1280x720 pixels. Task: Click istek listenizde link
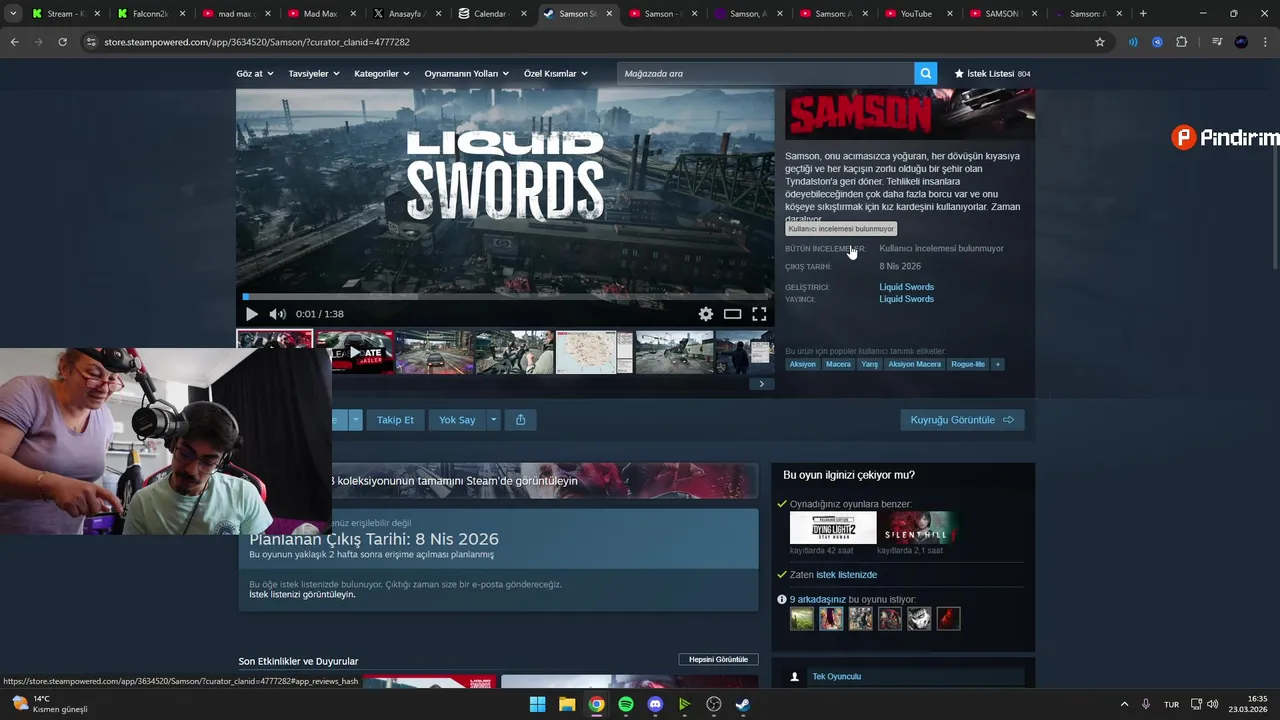pyautogui.click(x=846, y=575)
